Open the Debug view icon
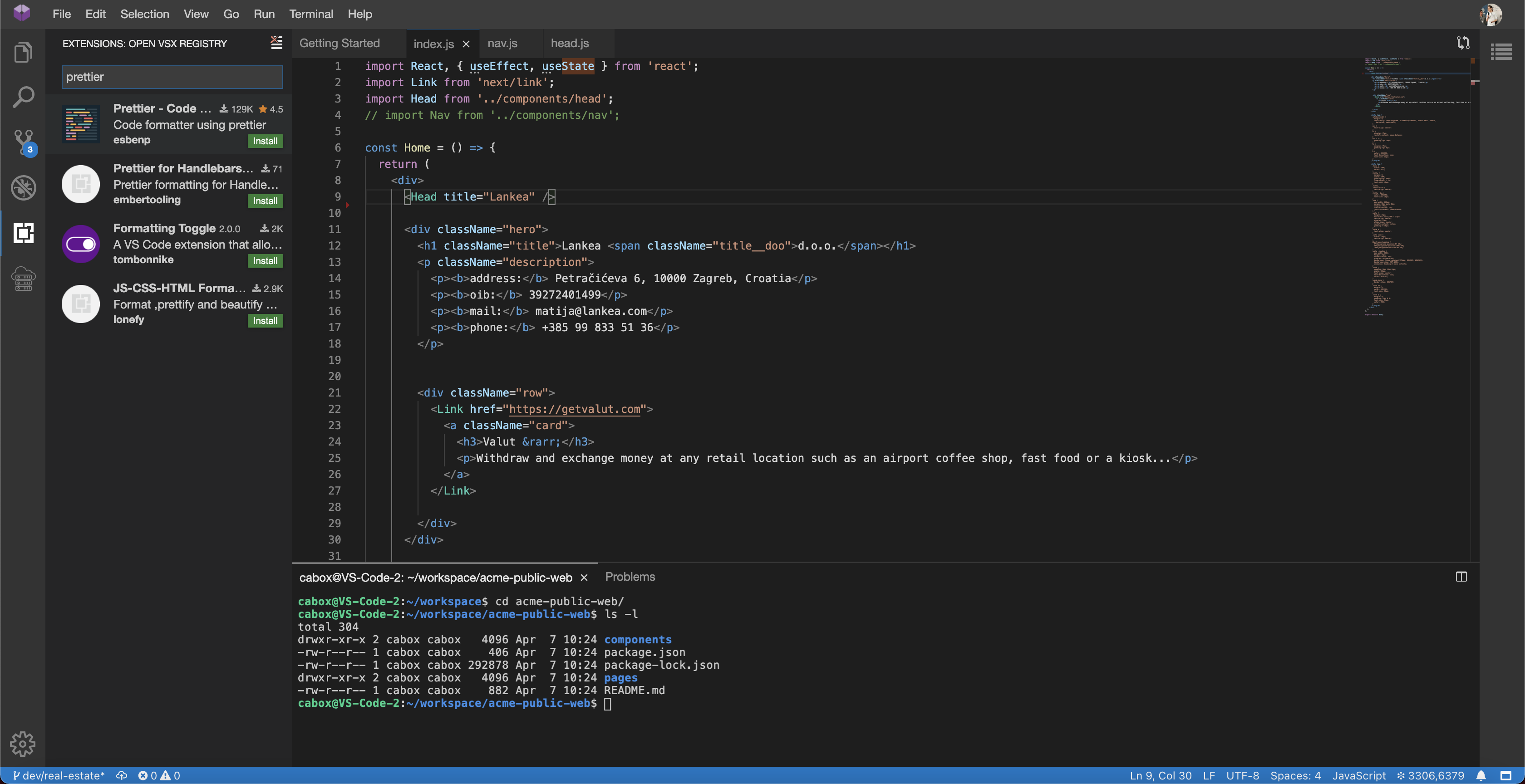 23,187
